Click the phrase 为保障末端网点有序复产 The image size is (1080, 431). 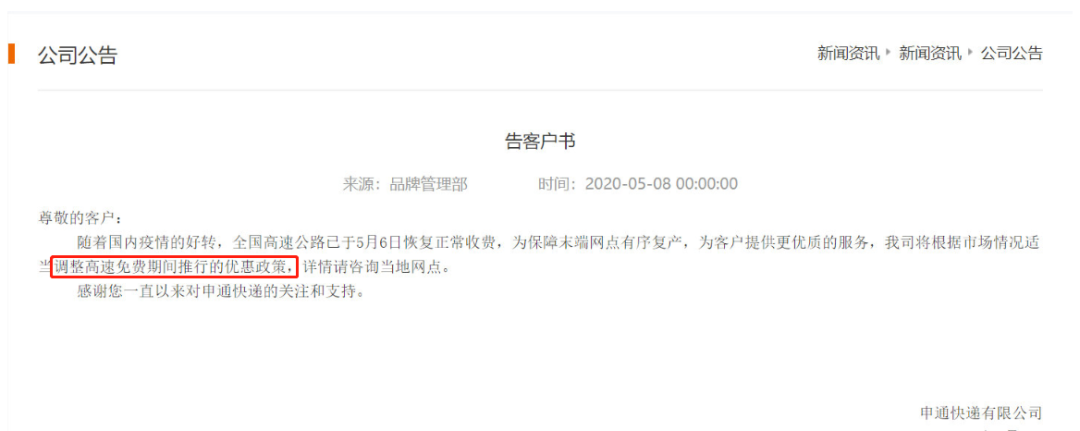(x=598, y=242)
